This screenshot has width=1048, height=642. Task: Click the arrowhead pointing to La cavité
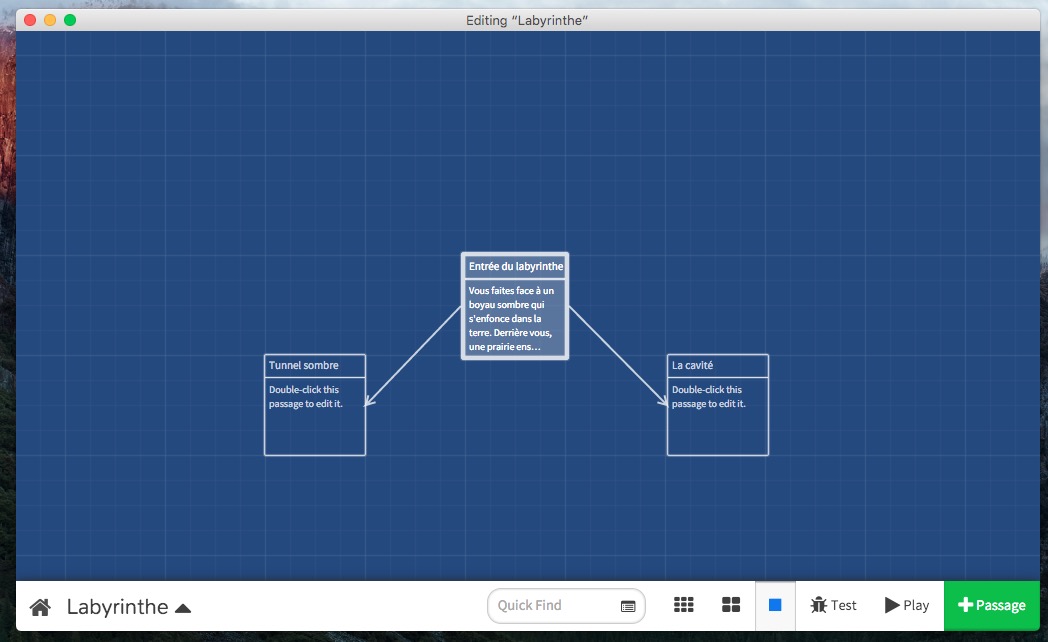click(663, 402)
